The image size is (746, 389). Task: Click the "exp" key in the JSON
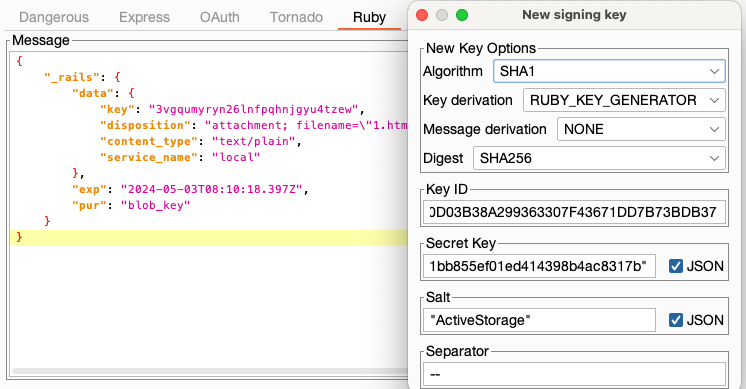[89, 189]
